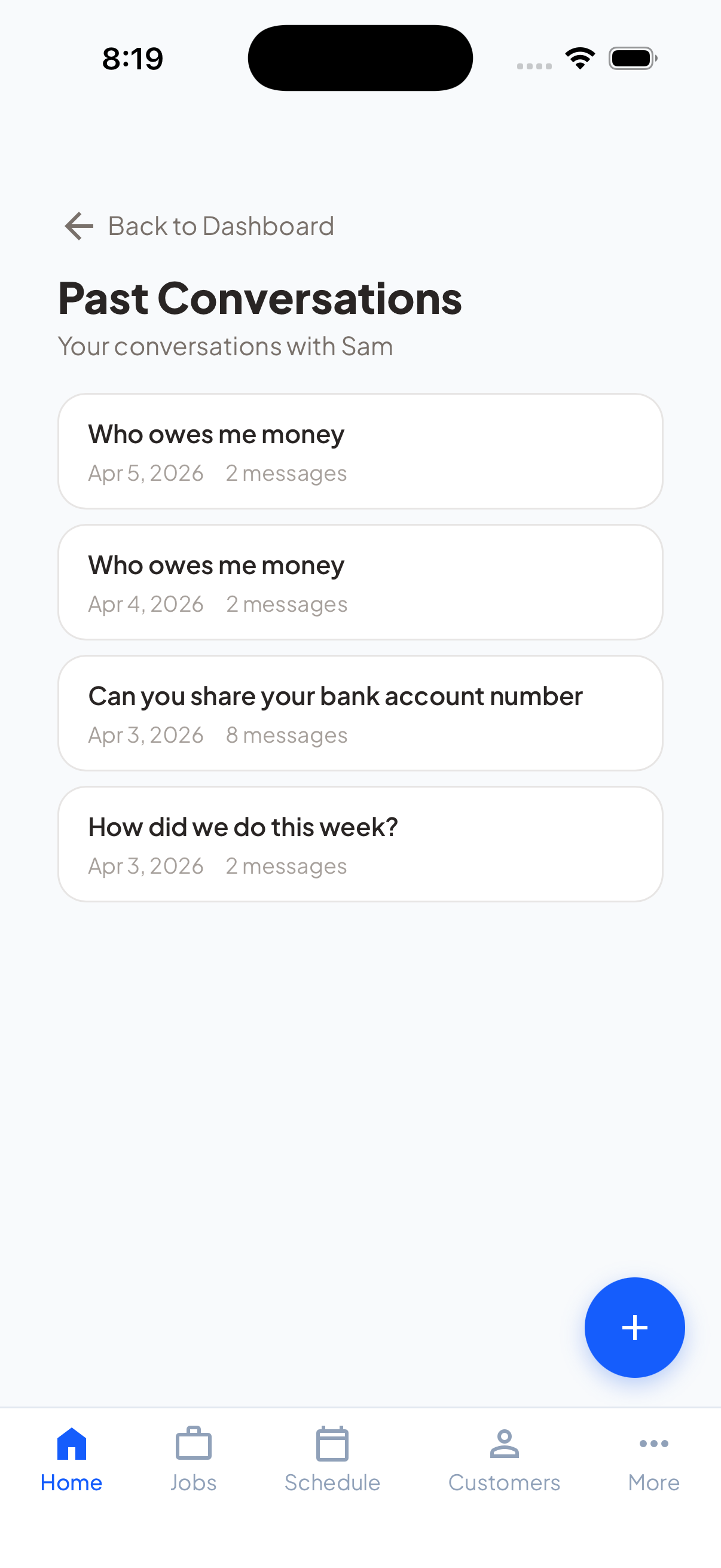Open the bank account number conversation

click(x=360, y=713)
